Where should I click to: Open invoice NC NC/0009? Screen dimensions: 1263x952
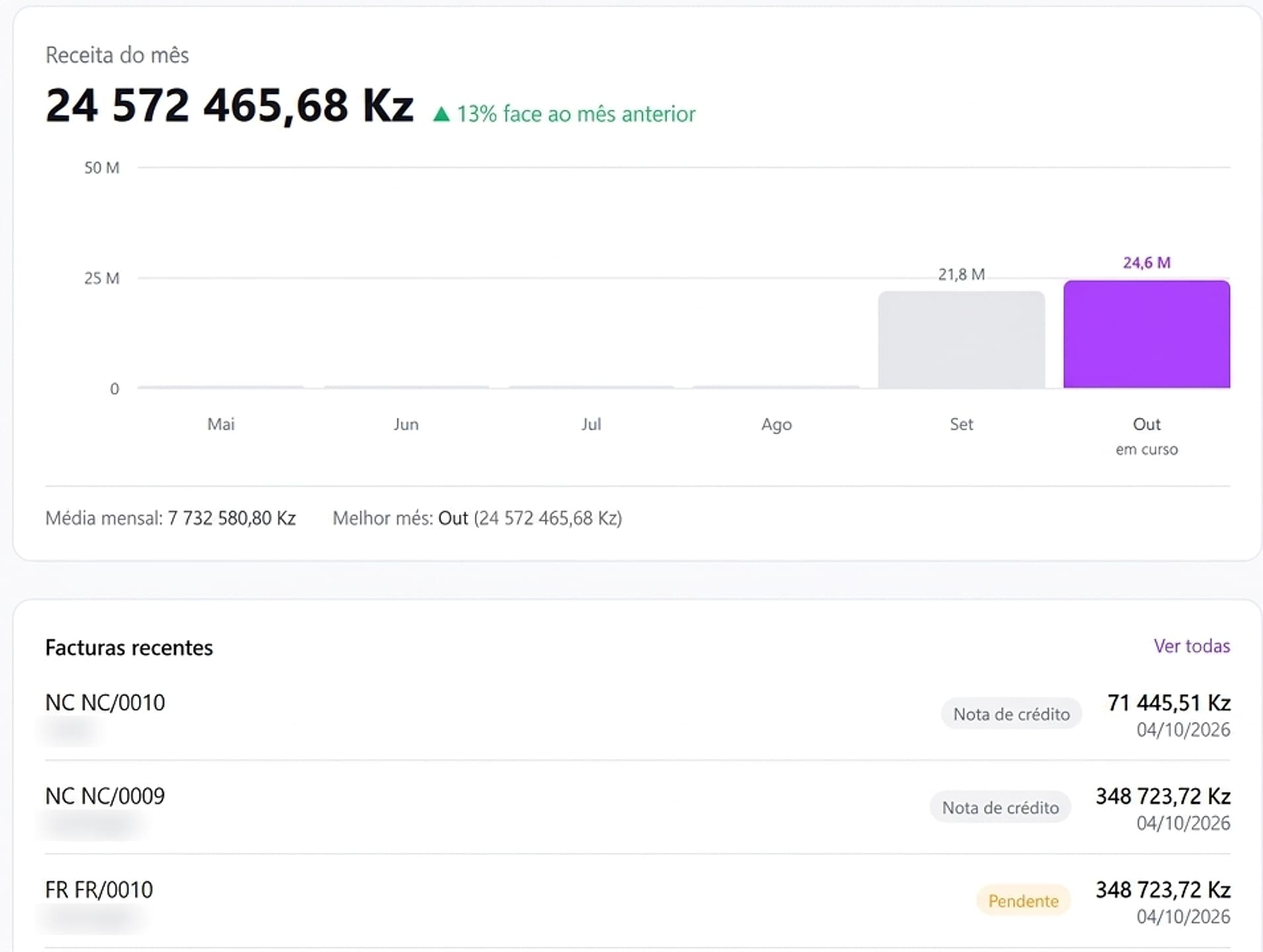(x=105, y=796)
